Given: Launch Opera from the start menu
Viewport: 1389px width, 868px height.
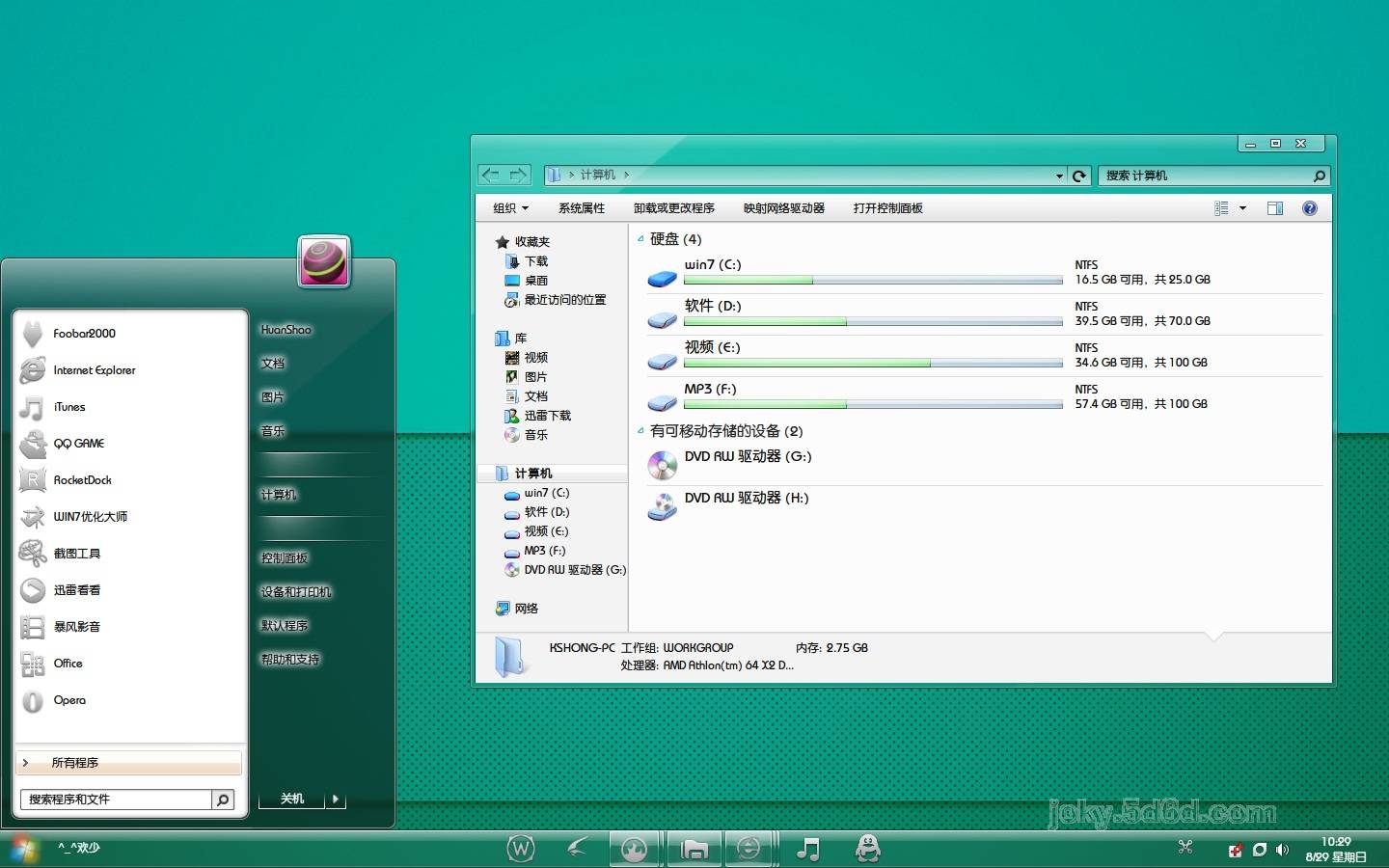Looking at the screenshot, I should [x=130, y=700].
